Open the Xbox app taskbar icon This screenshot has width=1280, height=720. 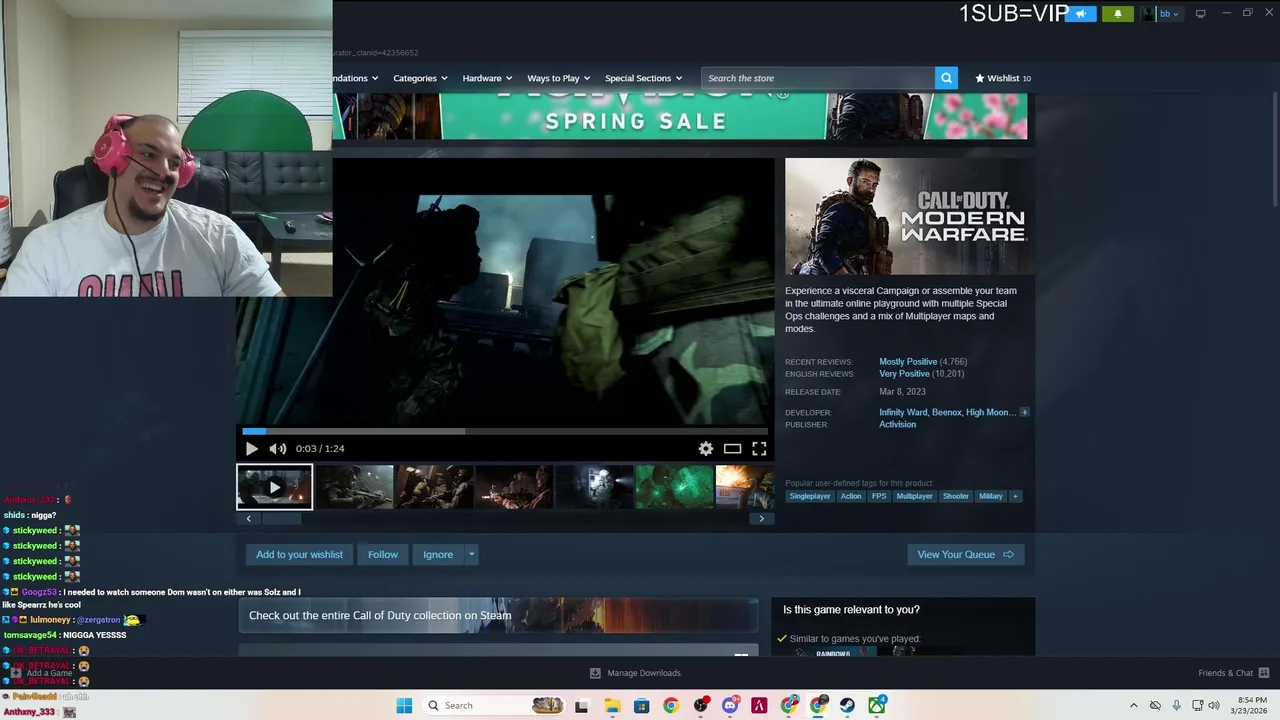pos(877,705)
